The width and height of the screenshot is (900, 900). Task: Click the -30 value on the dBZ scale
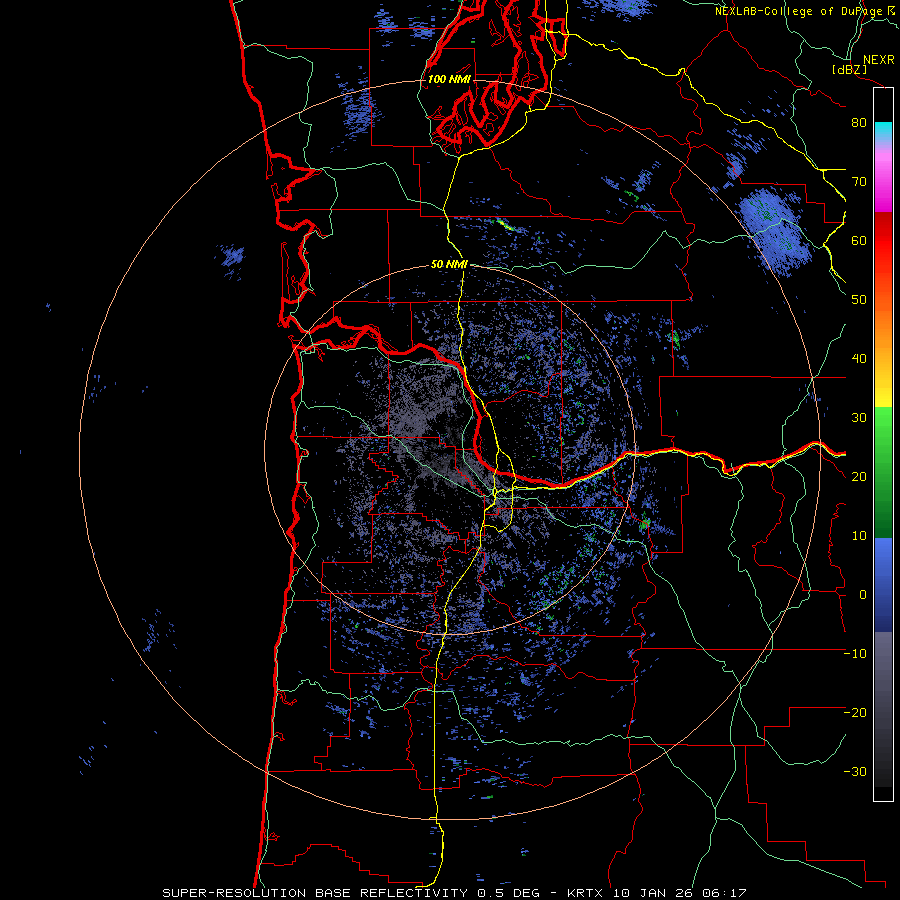click(x=855, y=772)
